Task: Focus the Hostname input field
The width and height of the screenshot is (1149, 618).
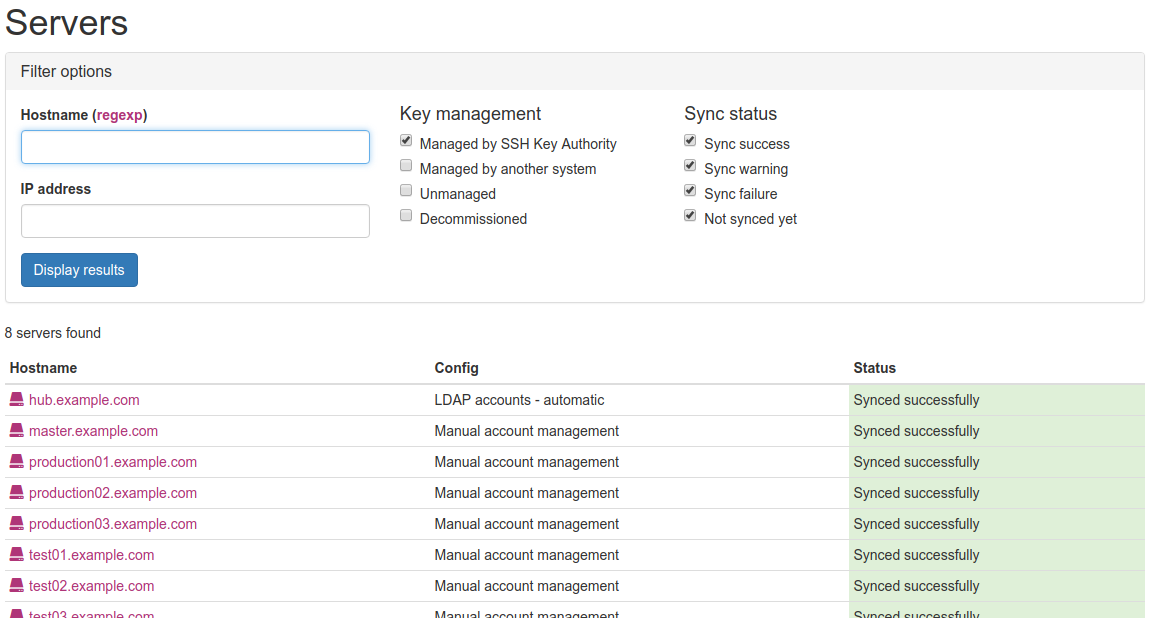Action: 195,147
